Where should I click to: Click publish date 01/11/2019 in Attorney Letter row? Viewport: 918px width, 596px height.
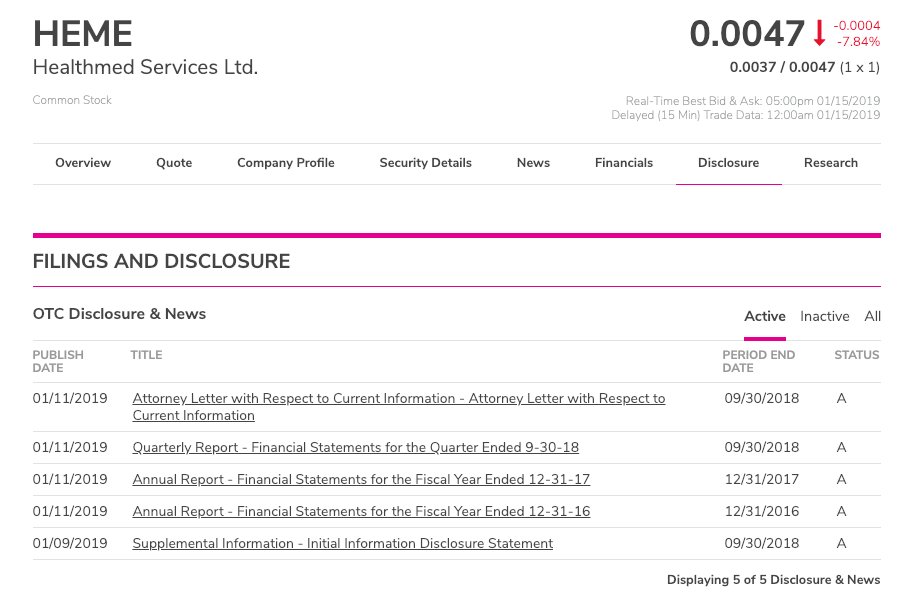70,398
